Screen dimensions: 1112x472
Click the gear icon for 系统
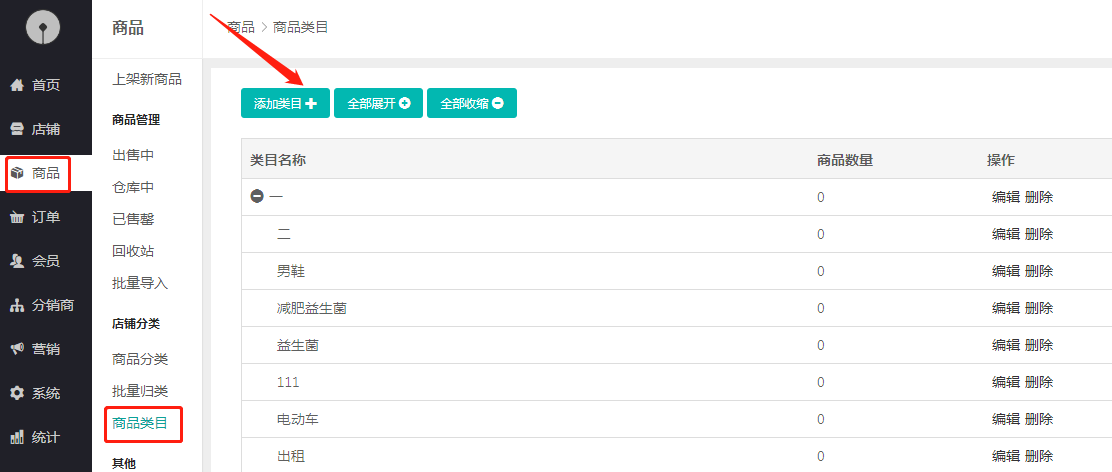pyautogui.click(x=17, y=393)
